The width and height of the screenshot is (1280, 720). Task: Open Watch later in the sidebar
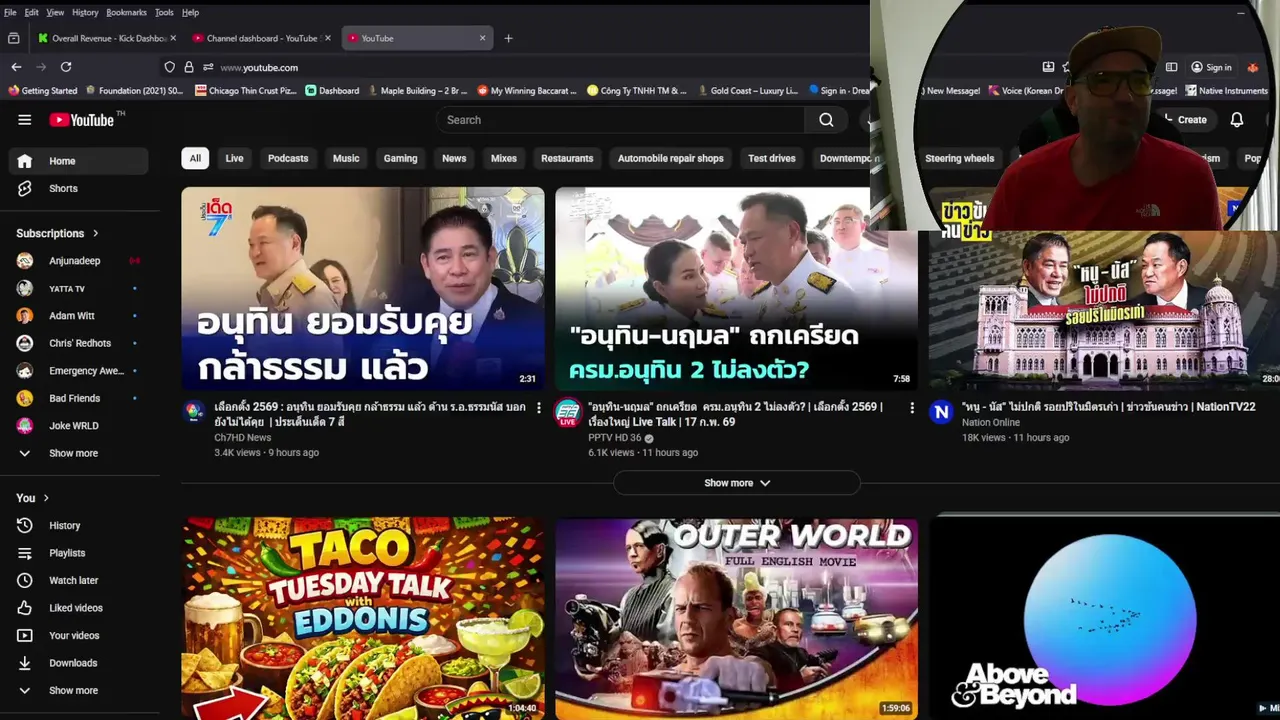(78, 580)
